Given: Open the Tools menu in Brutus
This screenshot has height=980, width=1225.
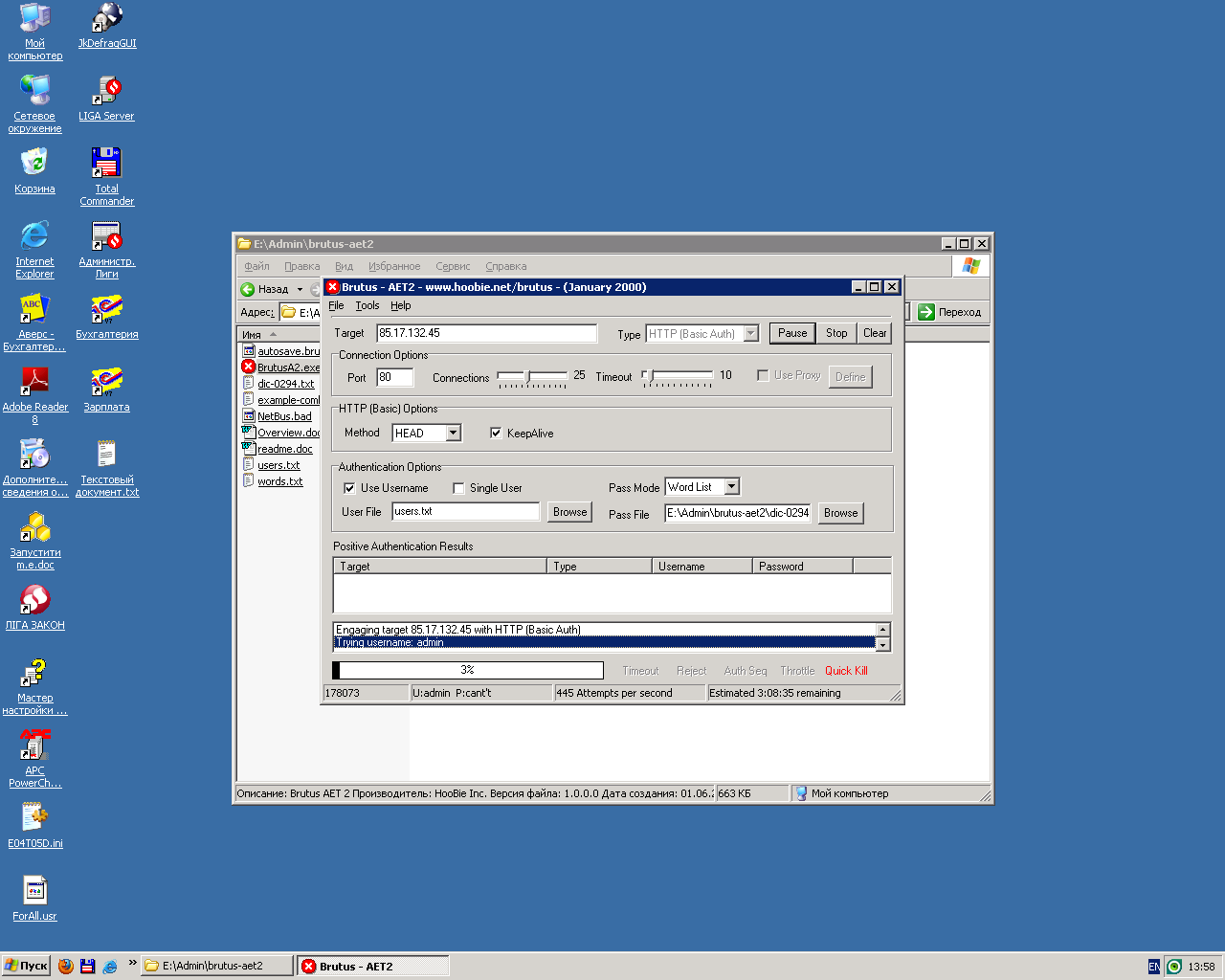Looking at the screenshot, I should tap(367, 306).
